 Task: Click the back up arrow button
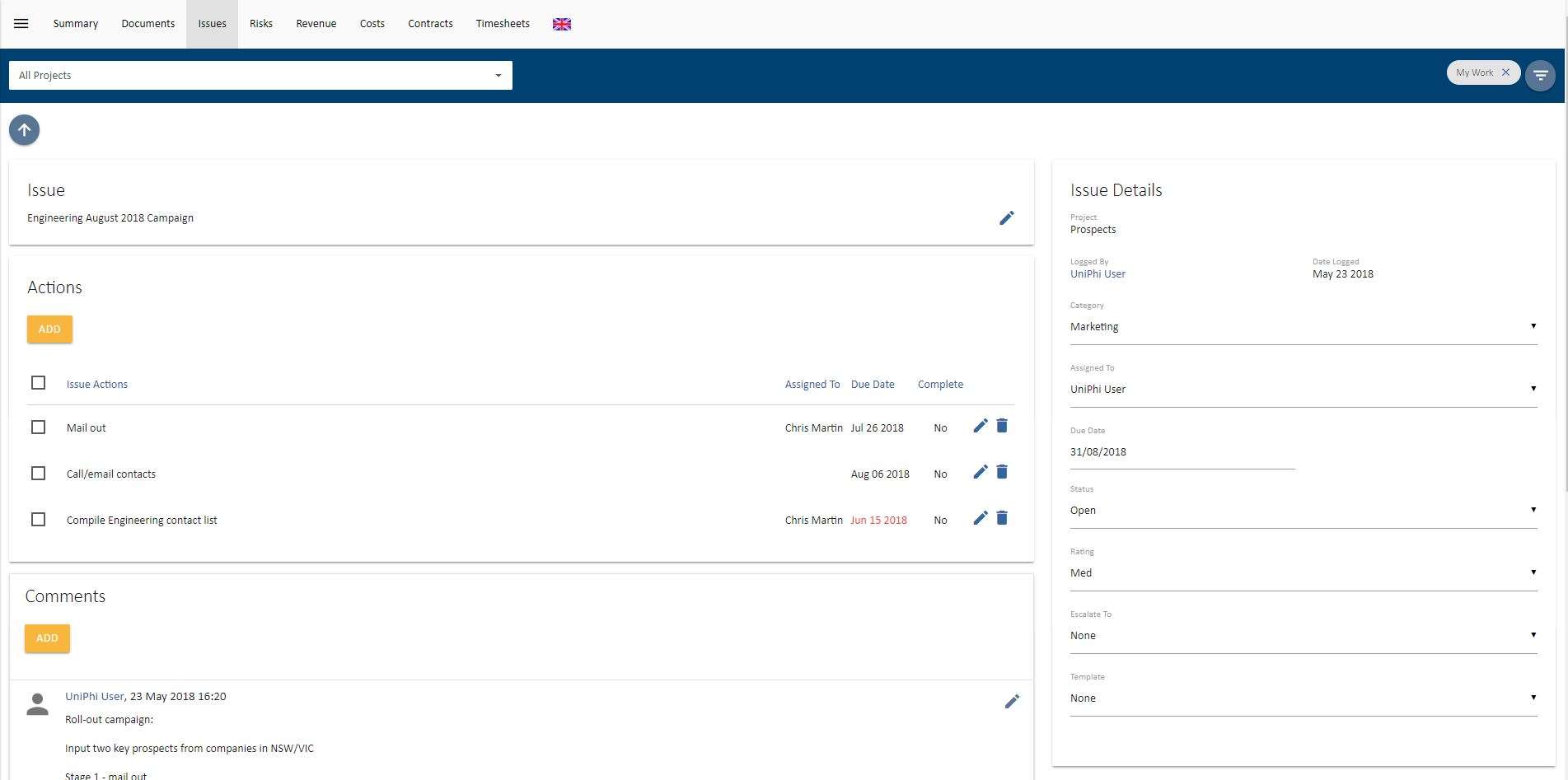pos(25,130)
